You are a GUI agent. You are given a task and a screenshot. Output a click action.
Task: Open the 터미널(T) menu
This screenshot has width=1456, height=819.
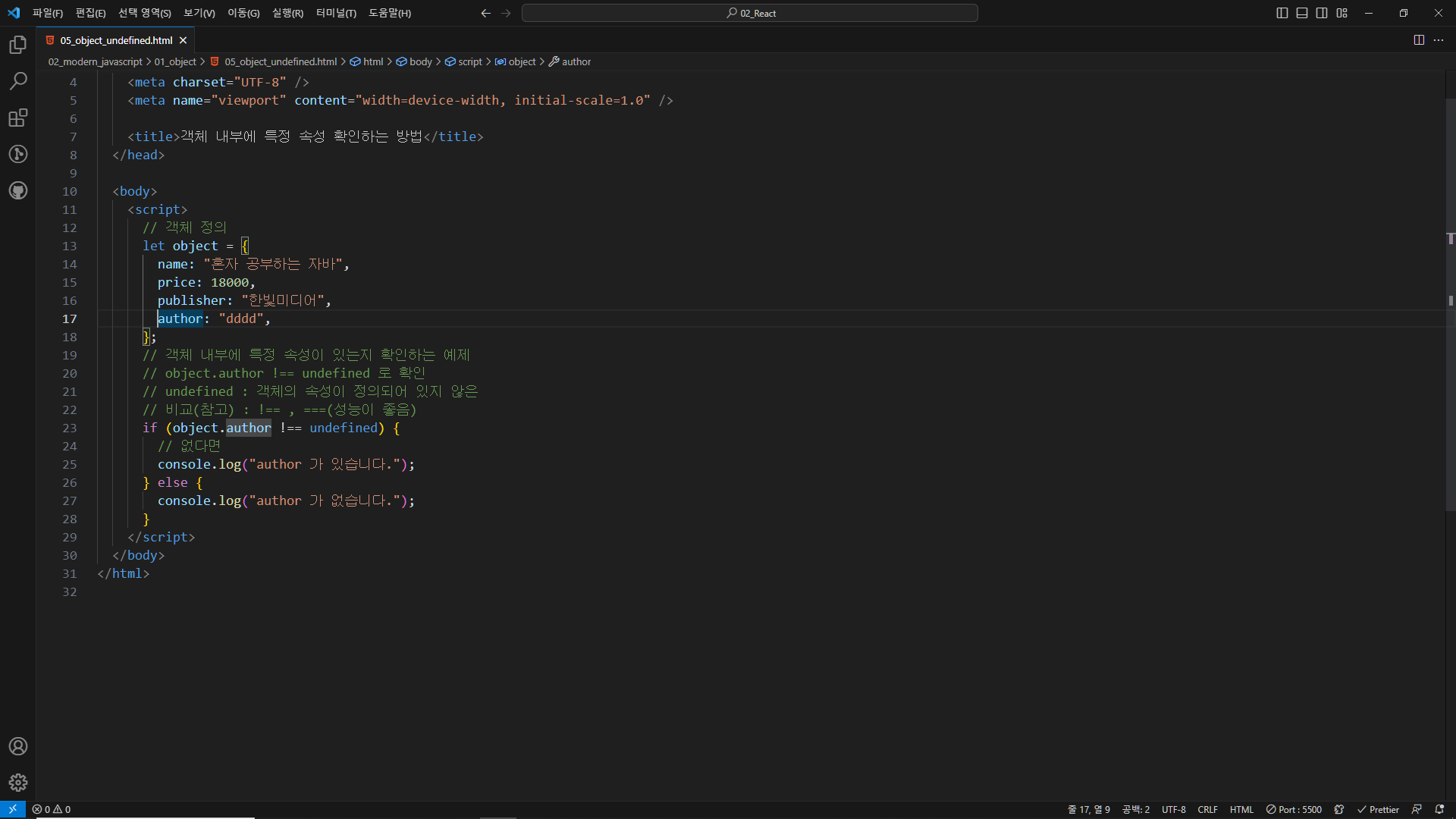(x=336, y=13)
